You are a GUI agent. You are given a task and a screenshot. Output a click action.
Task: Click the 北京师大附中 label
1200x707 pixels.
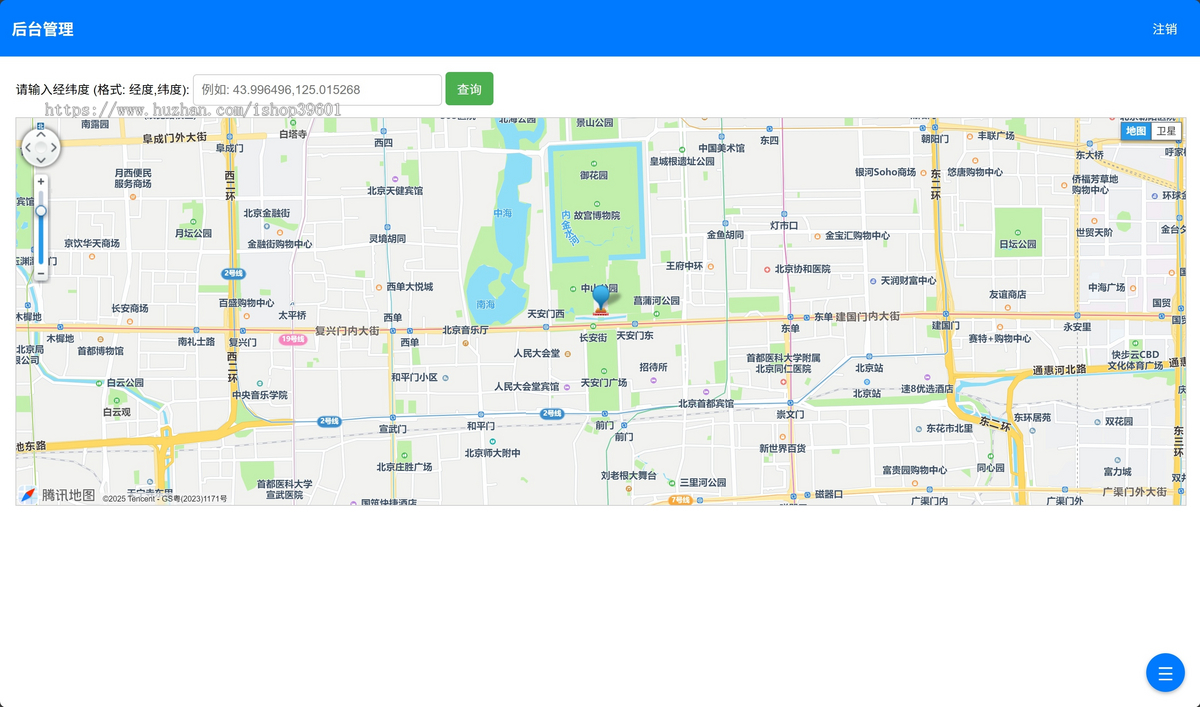[x=492, y=453]
